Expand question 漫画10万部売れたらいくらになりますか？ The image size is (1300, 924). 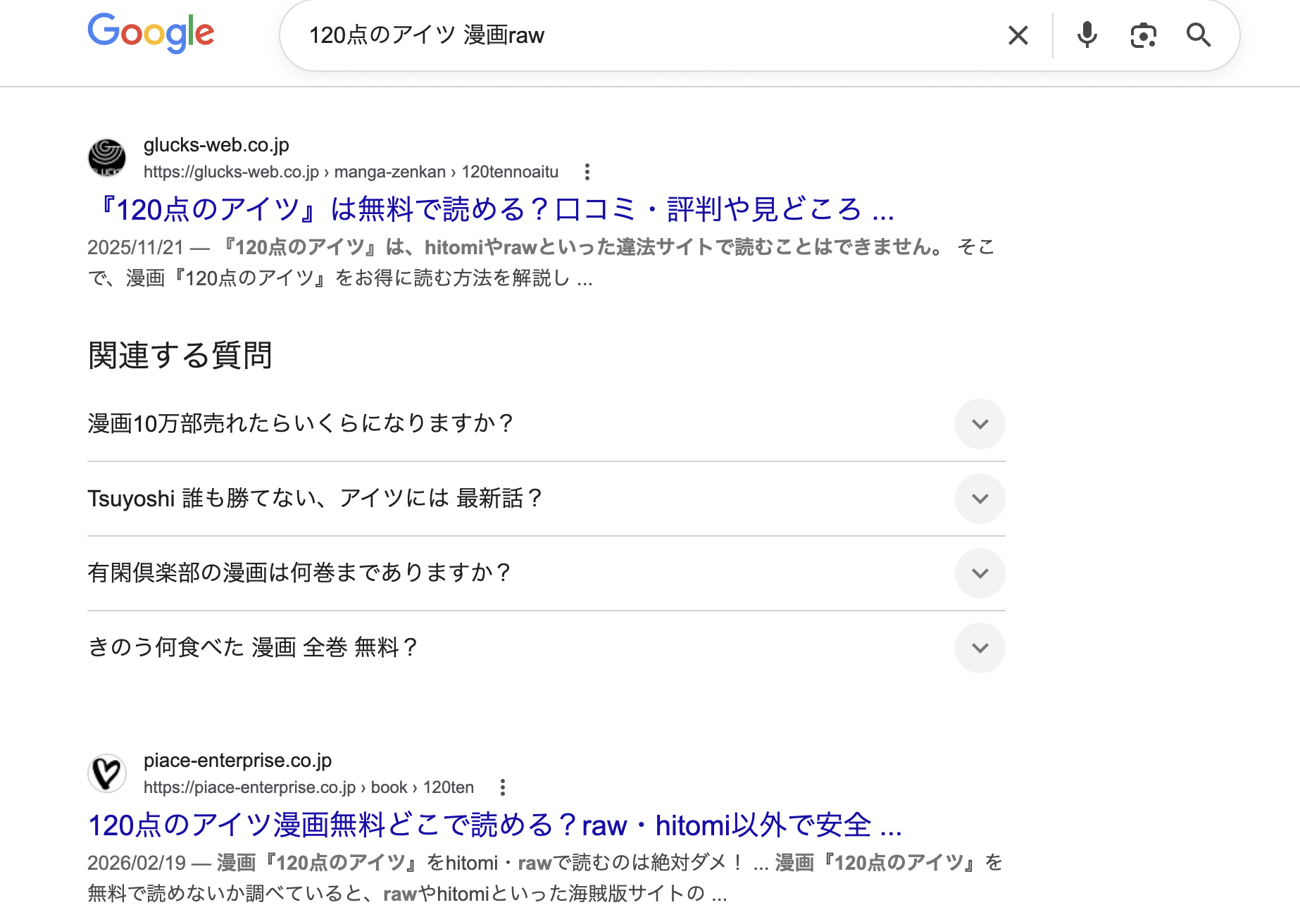546,424
